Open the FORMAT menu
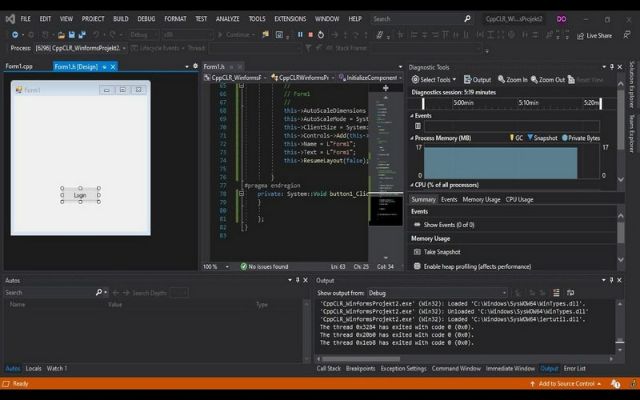 tap(175, 19)
